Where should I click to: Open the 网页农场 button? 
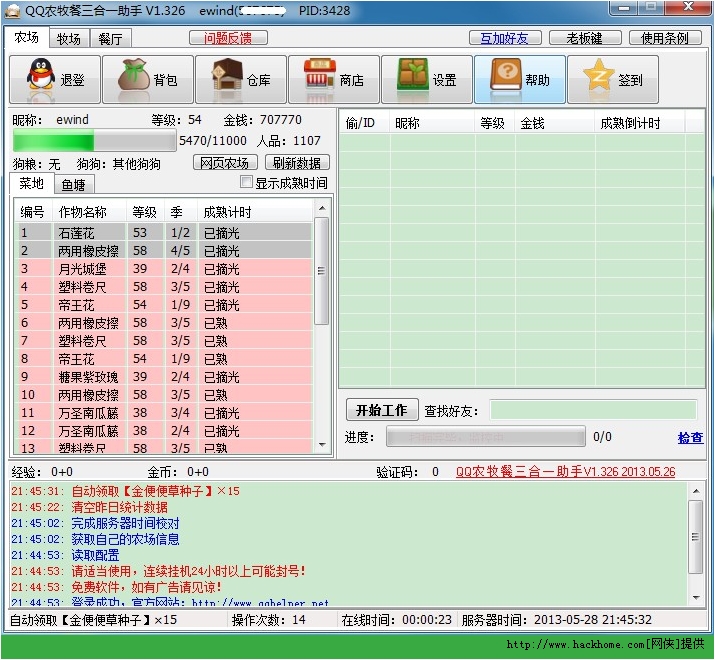[225, 162]
